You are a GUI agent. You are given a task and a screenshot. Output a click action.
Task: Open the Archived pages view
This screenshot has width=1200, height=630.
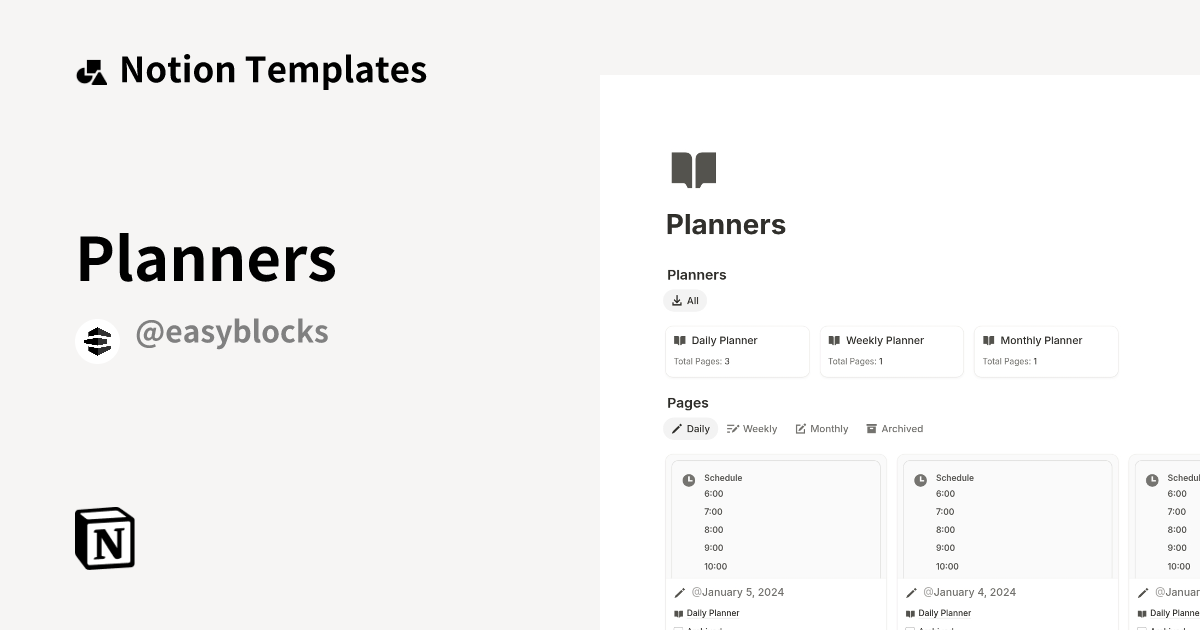point(895,428)
